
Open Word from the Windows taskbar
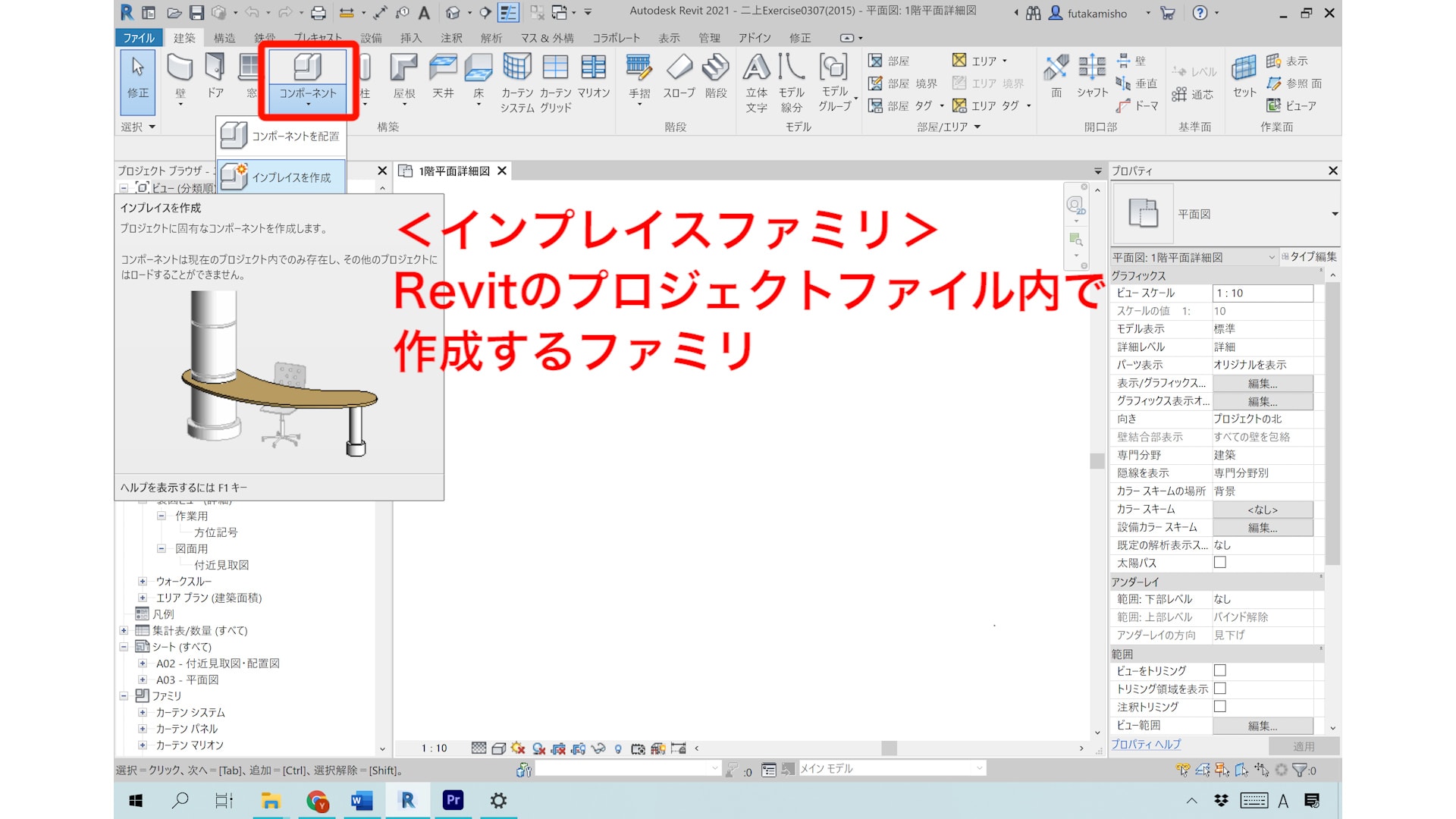(x=362, y=801)
